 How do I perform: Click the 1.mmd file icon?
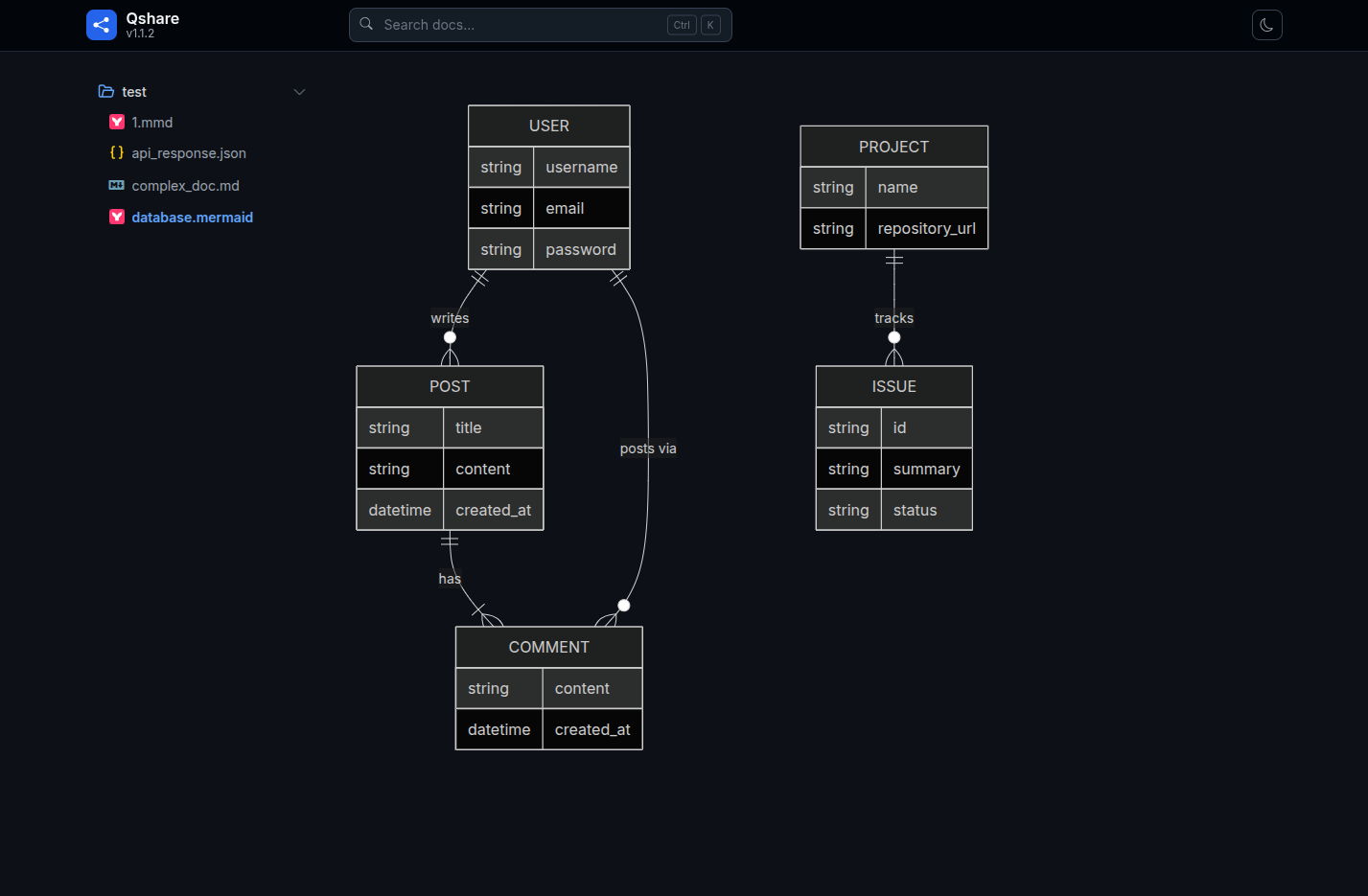[x=117, y=122]
